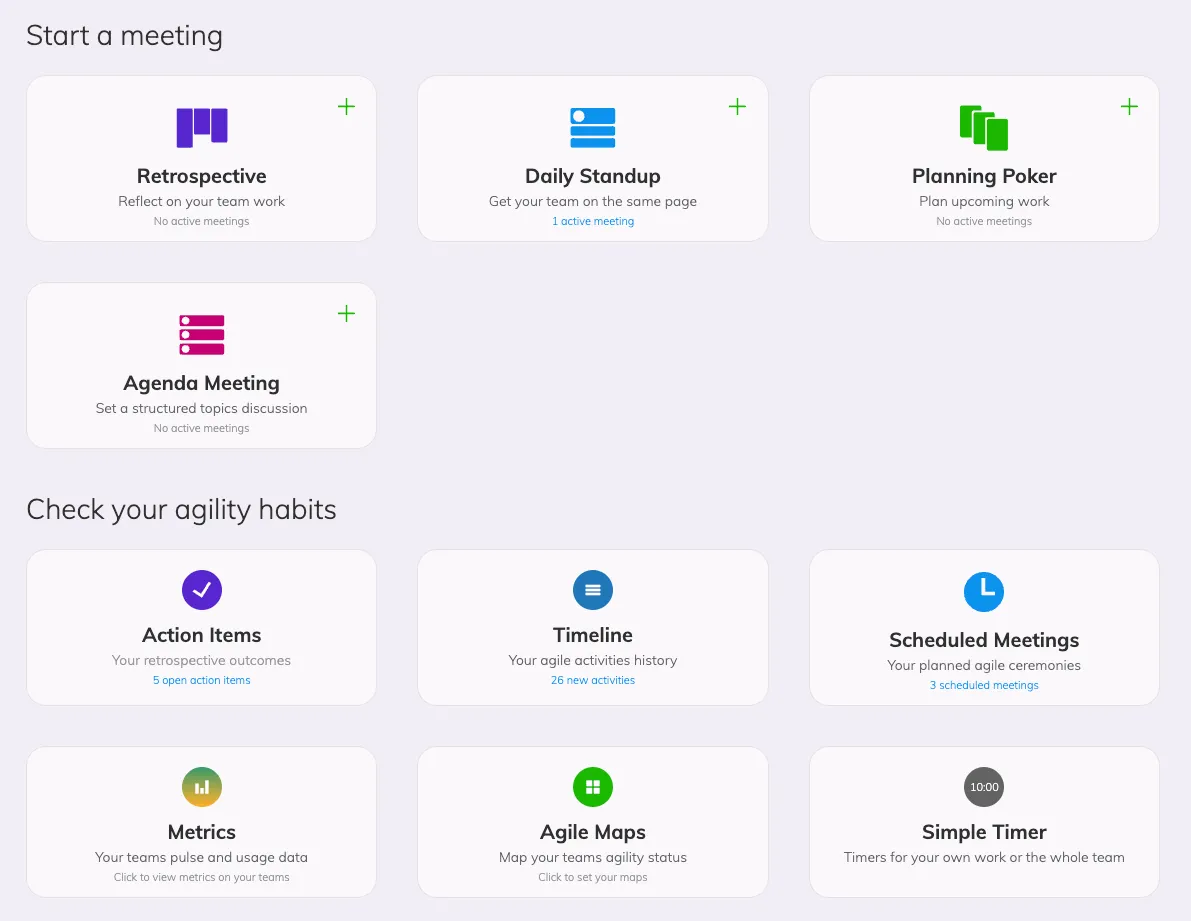Click 'Reflect on your team work' description

pyautogui.click(x=201, y=201)
